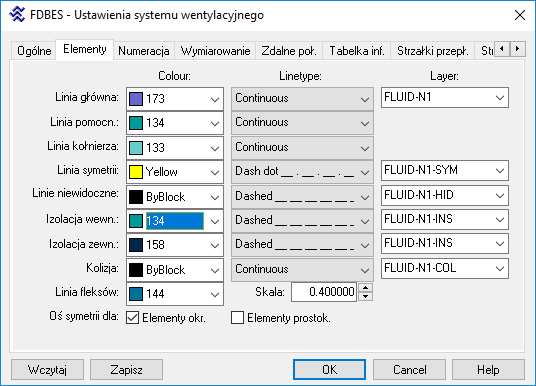
Task: Click the Zapisz button
Action: 126,370
